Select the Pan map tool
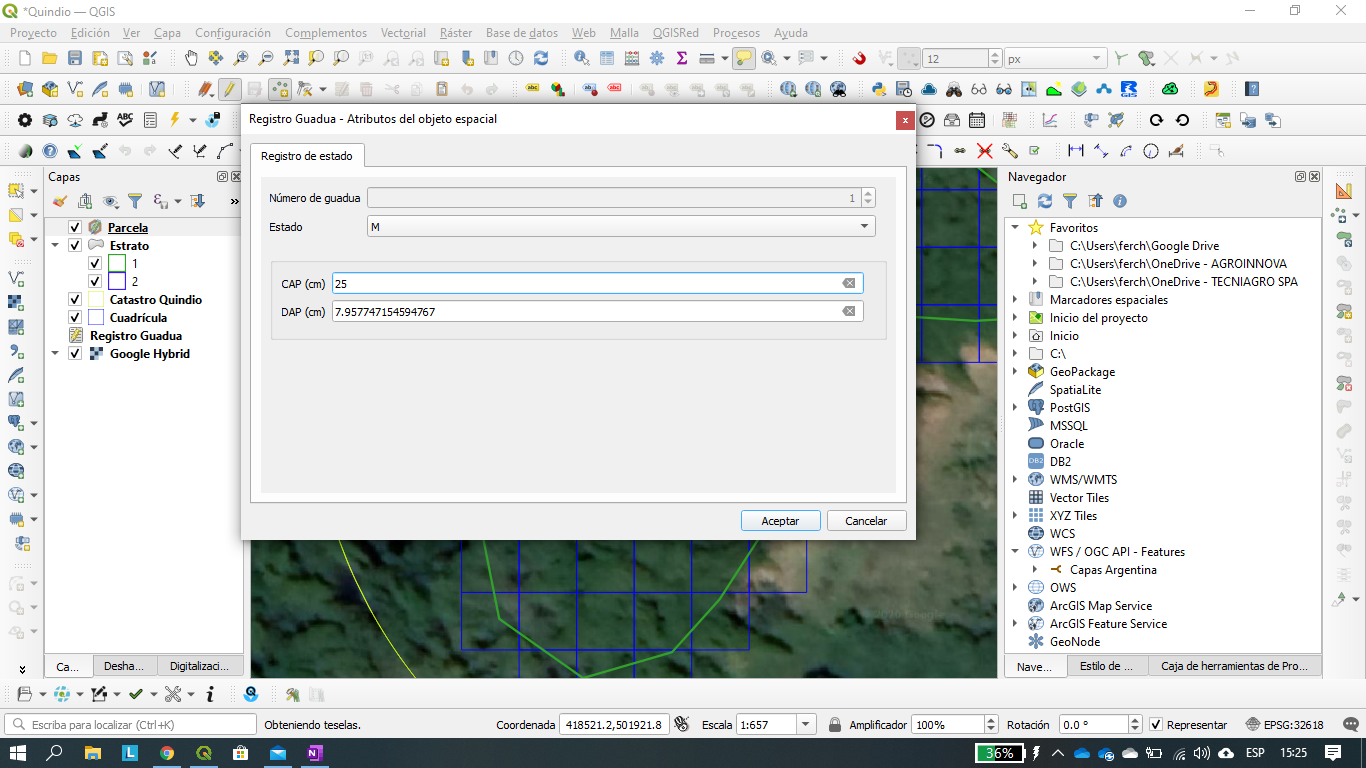The height and width of the screenshot is (768, 1366). pyautogui.click(x=190, y=57)
